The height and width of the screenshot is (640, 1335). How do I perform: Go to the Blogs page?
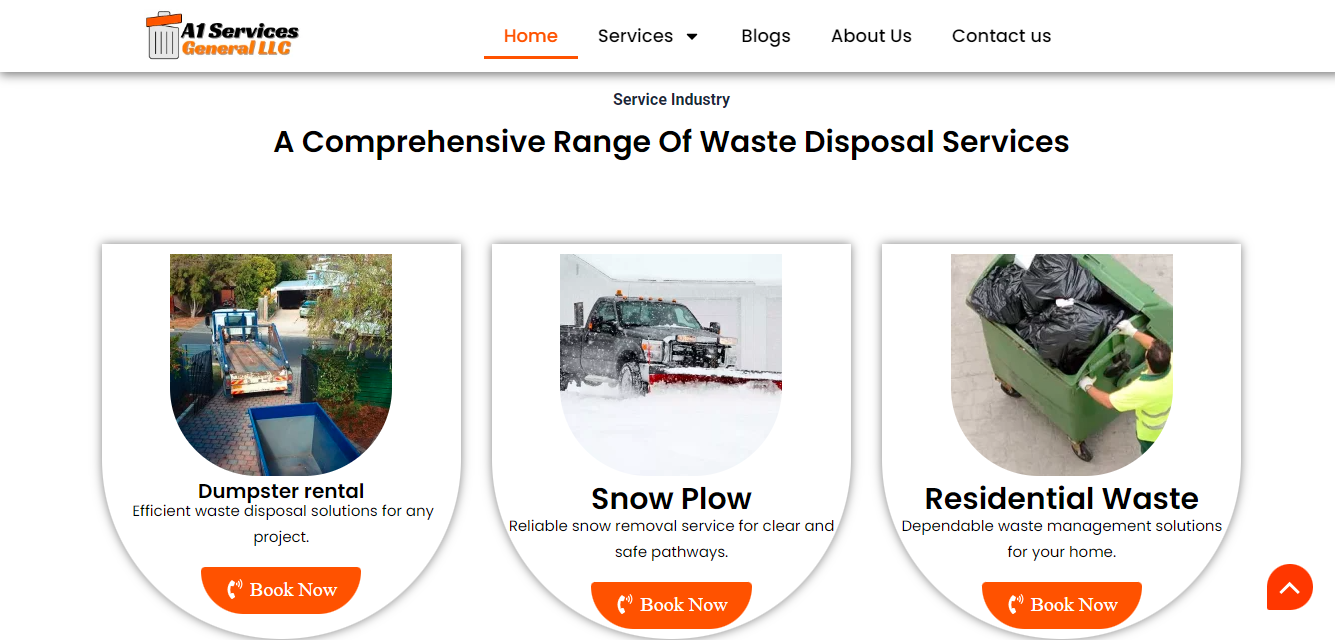click(x=766, y=36)
